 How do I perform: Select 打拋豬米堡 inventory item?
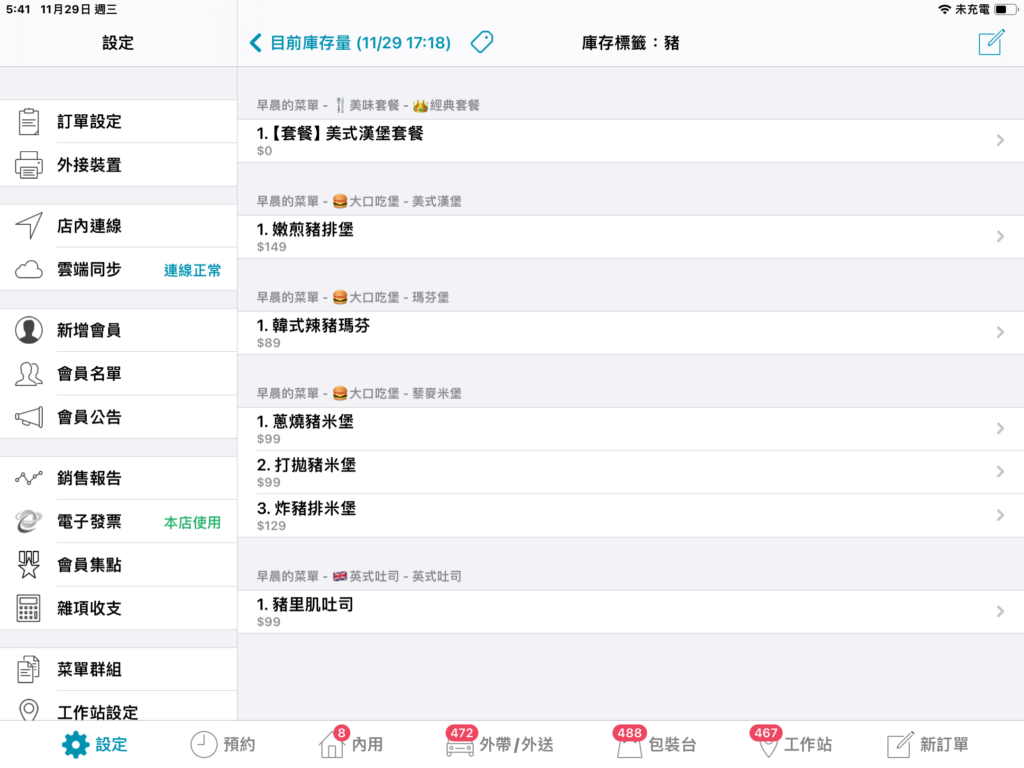pyautogui.click(x=631, y=472)
